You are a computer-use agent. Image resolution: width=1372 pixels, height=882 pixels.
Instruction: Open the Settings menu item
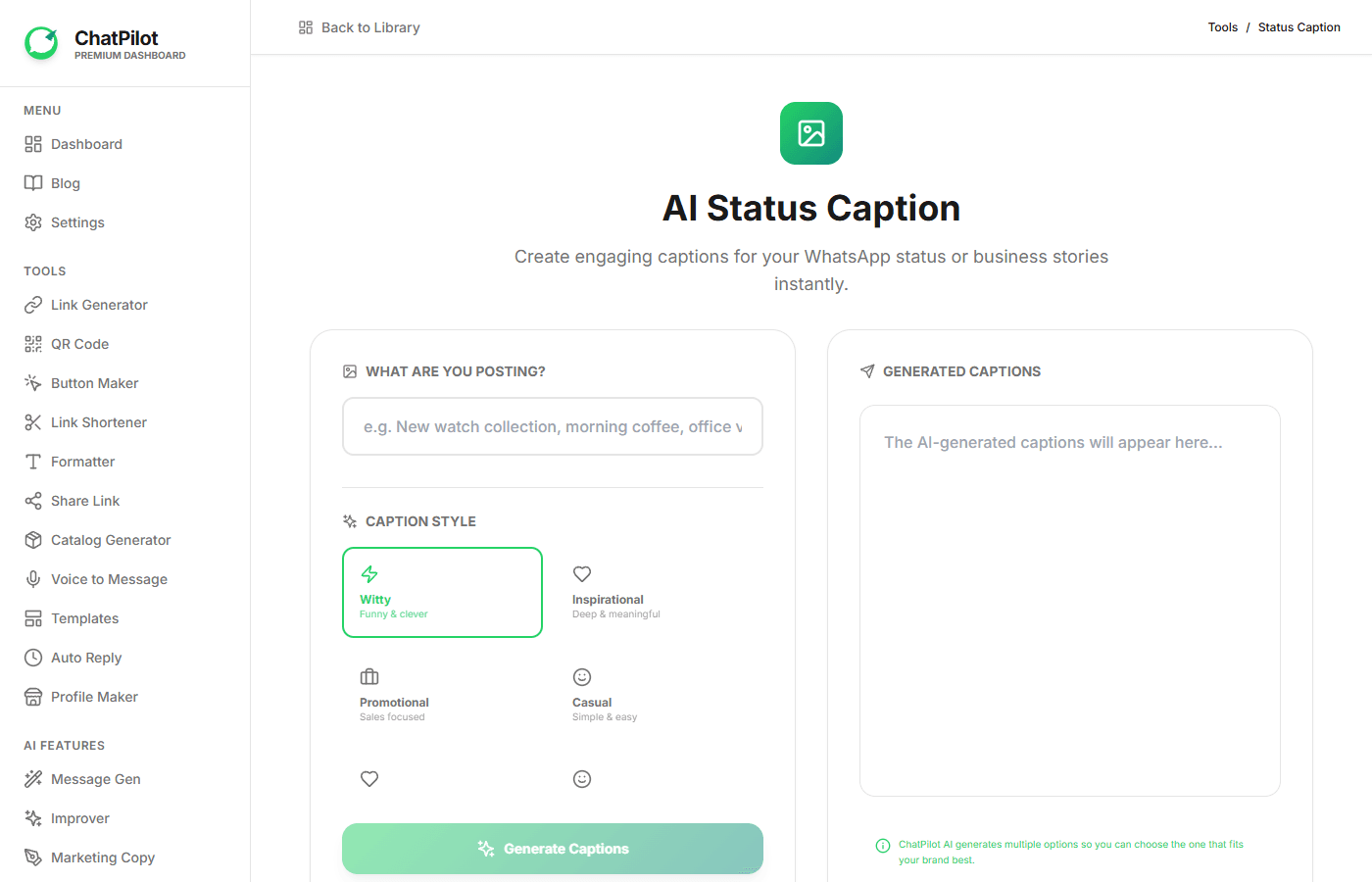[77, 222]
